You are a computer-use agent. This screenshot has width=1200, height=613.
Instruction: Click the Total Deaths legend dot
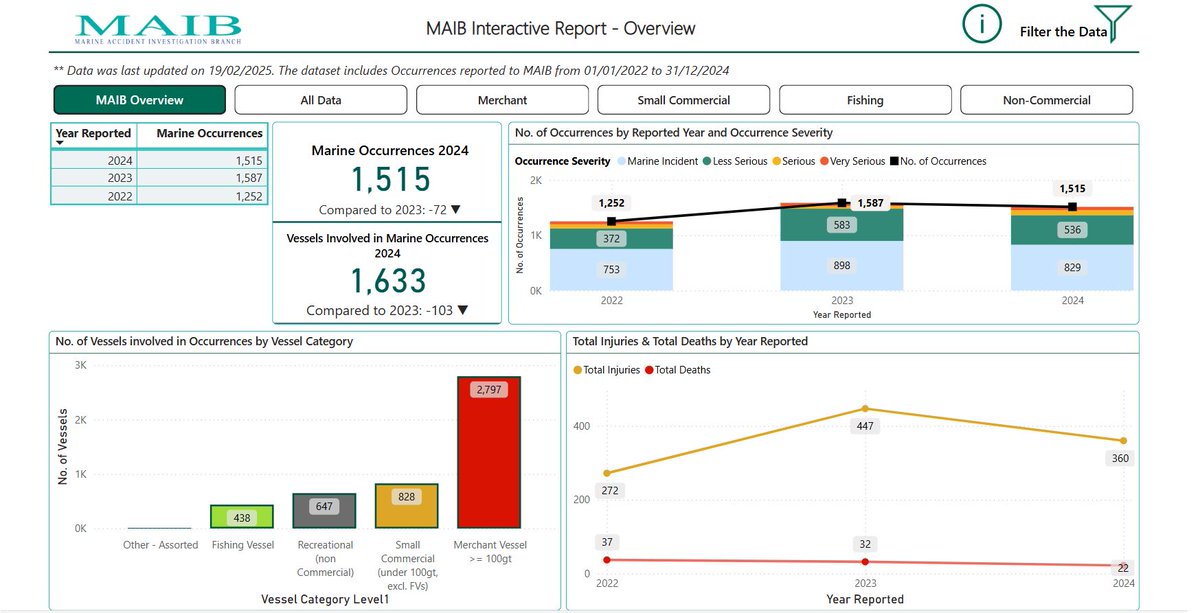tap(648, 370)
